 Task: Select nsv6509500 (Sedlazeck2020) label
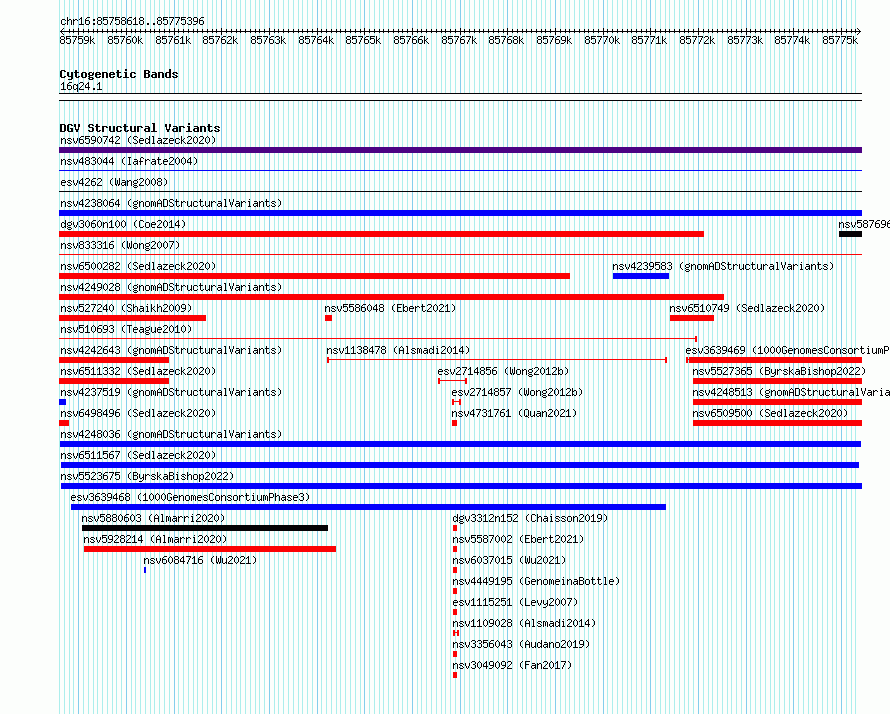(x=770, y=413)
